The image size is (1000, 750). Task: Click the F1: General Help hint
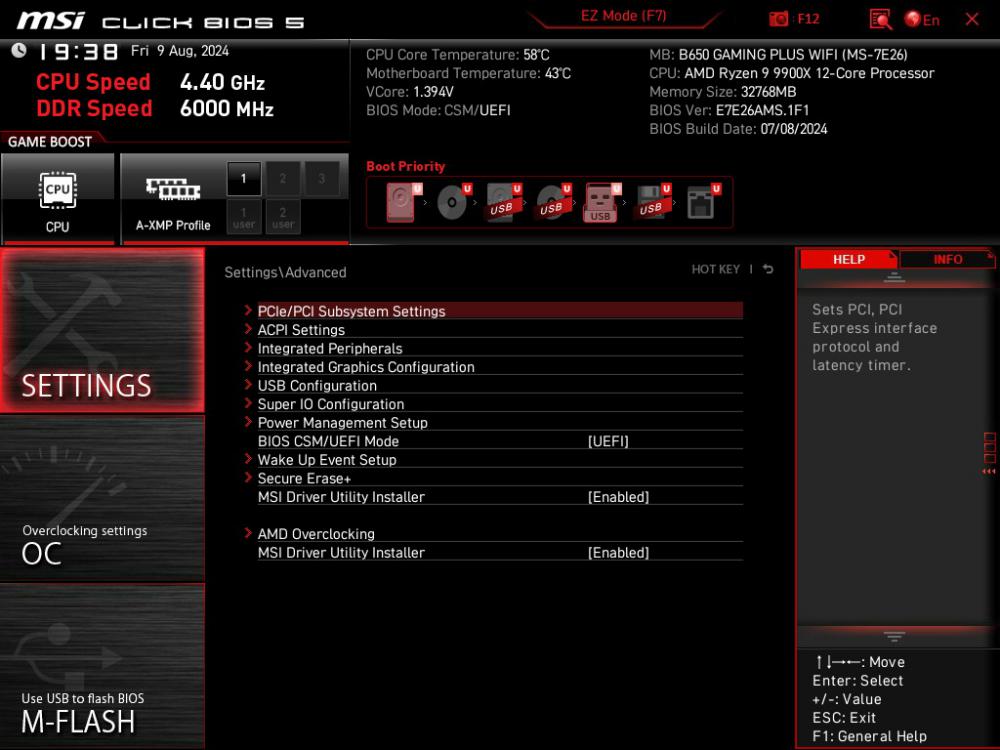click(869, 736)
